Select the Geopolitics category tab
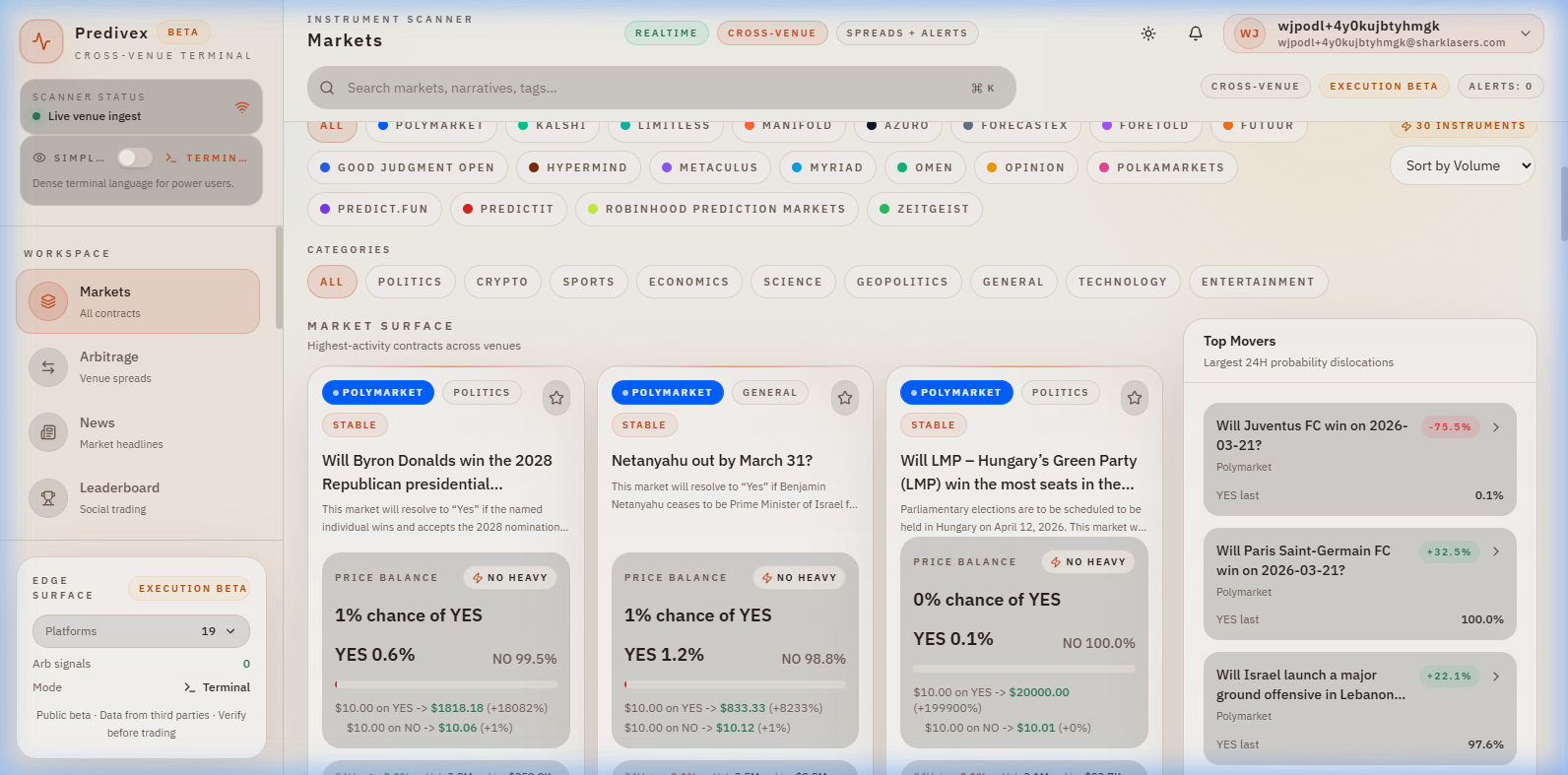Screen dimensions: 1568x775 point(902,282)
